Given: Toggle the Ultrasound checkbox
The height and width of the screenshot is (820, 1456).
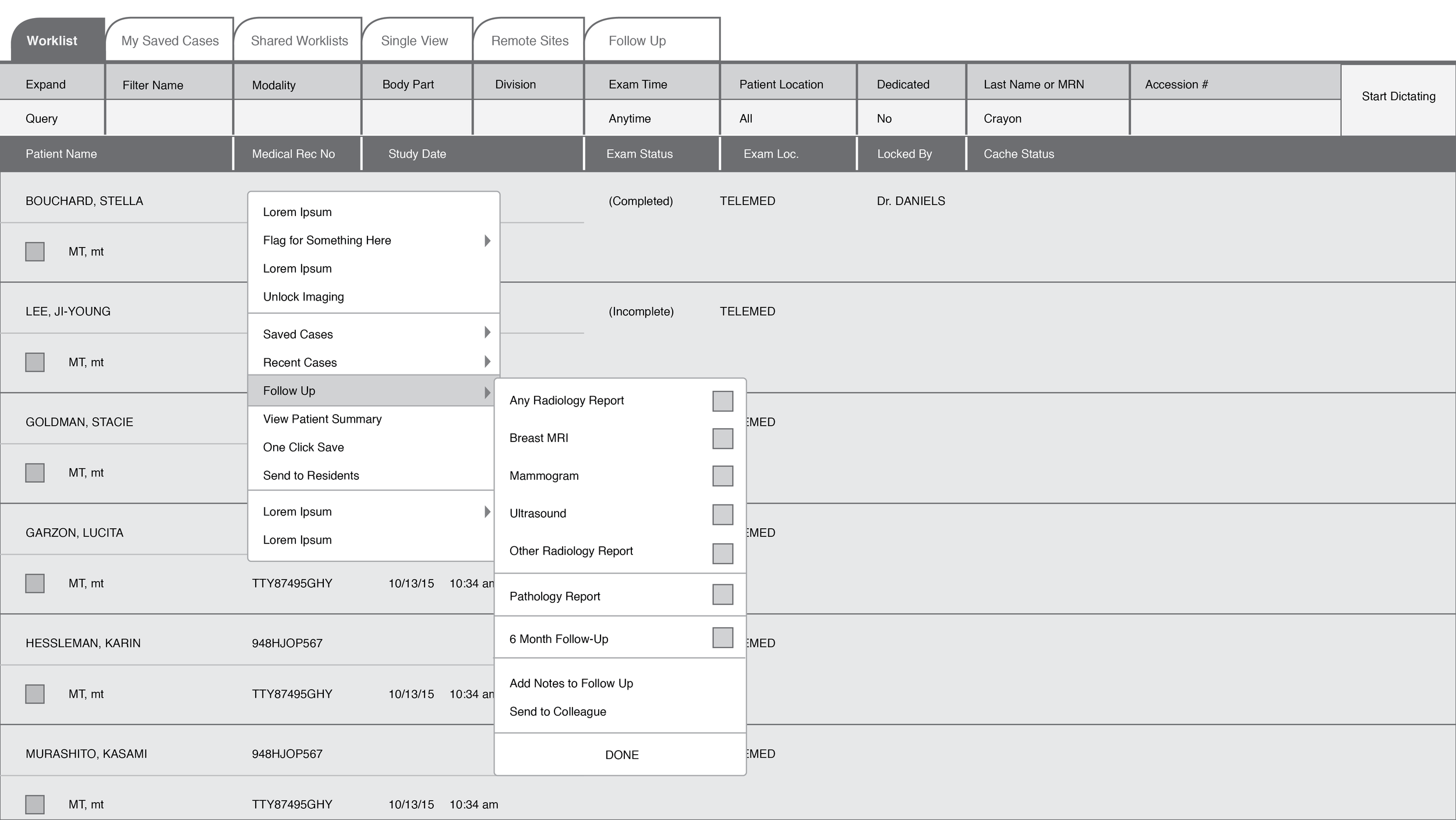Looking at the screenshot, I should [x=723, y=514].
